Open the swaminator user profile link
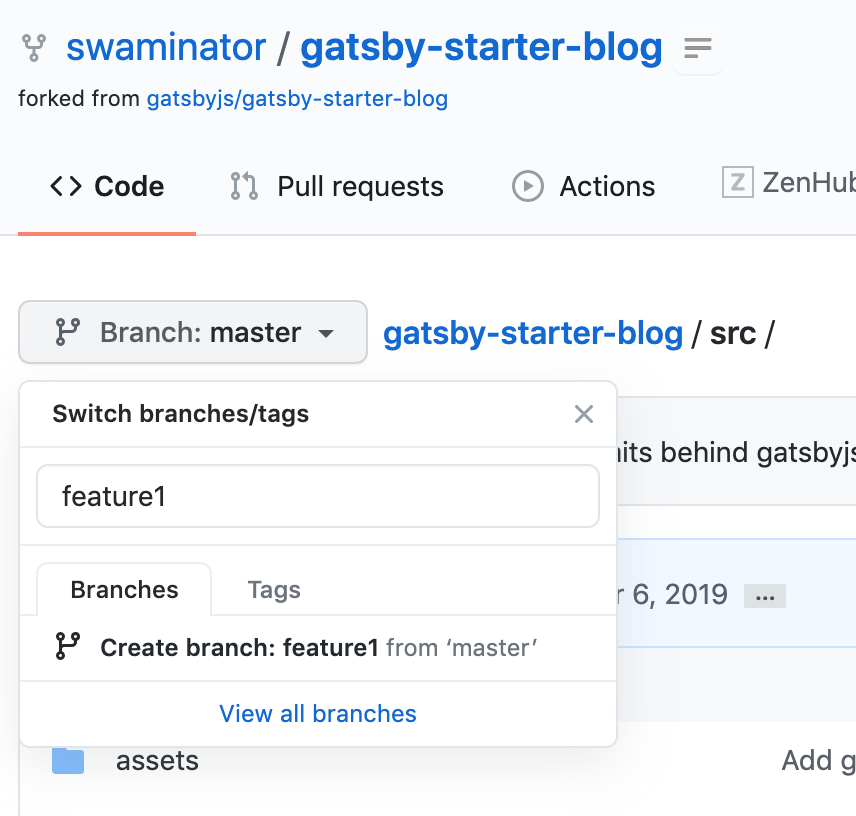This screenshot has height=816, width=856. pos(166,47)
